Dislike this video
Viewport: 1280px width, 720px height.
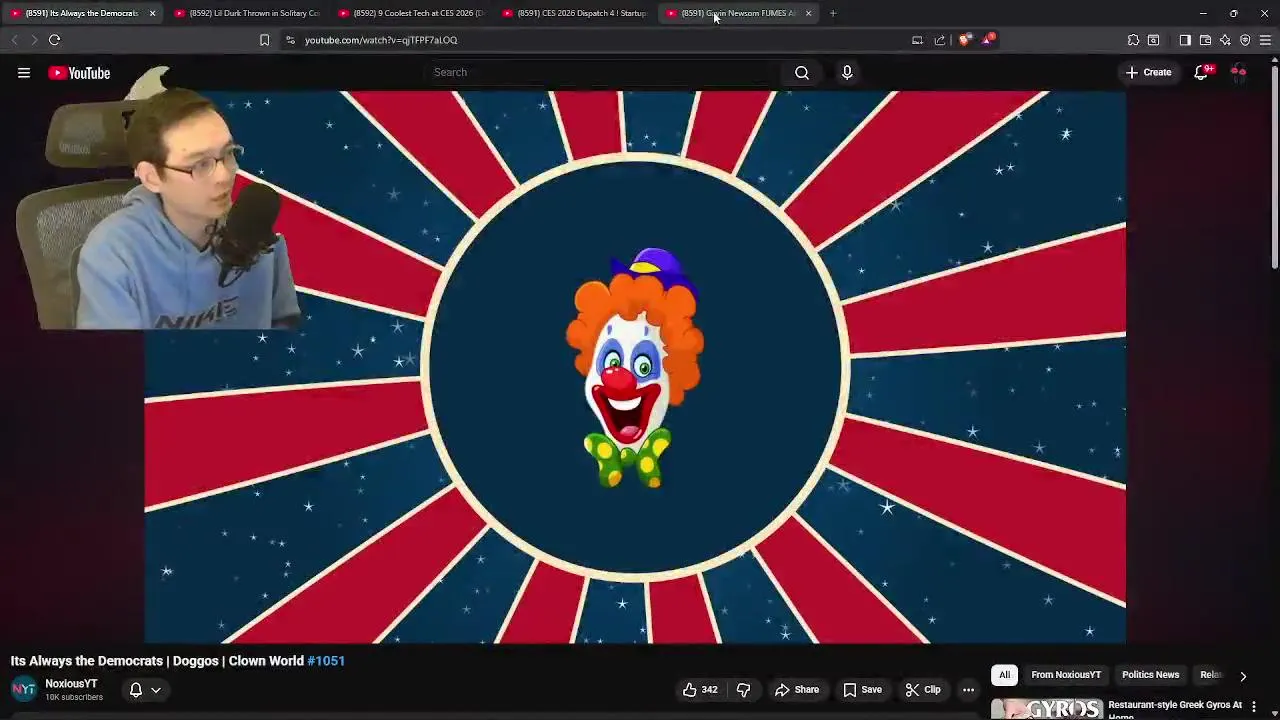pos(743,690)
